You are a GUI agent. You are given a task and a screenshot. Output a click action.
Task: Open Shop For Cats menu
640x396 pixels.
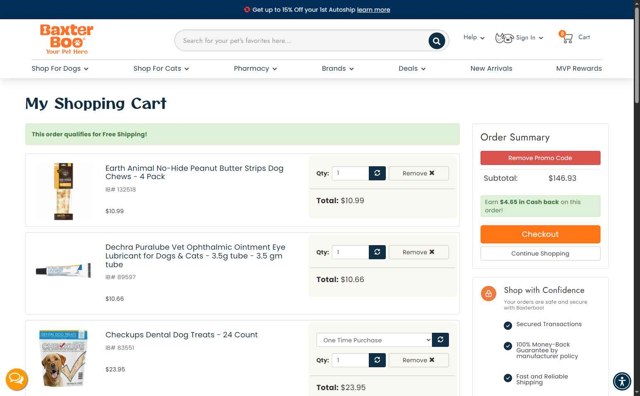[161, 69]
